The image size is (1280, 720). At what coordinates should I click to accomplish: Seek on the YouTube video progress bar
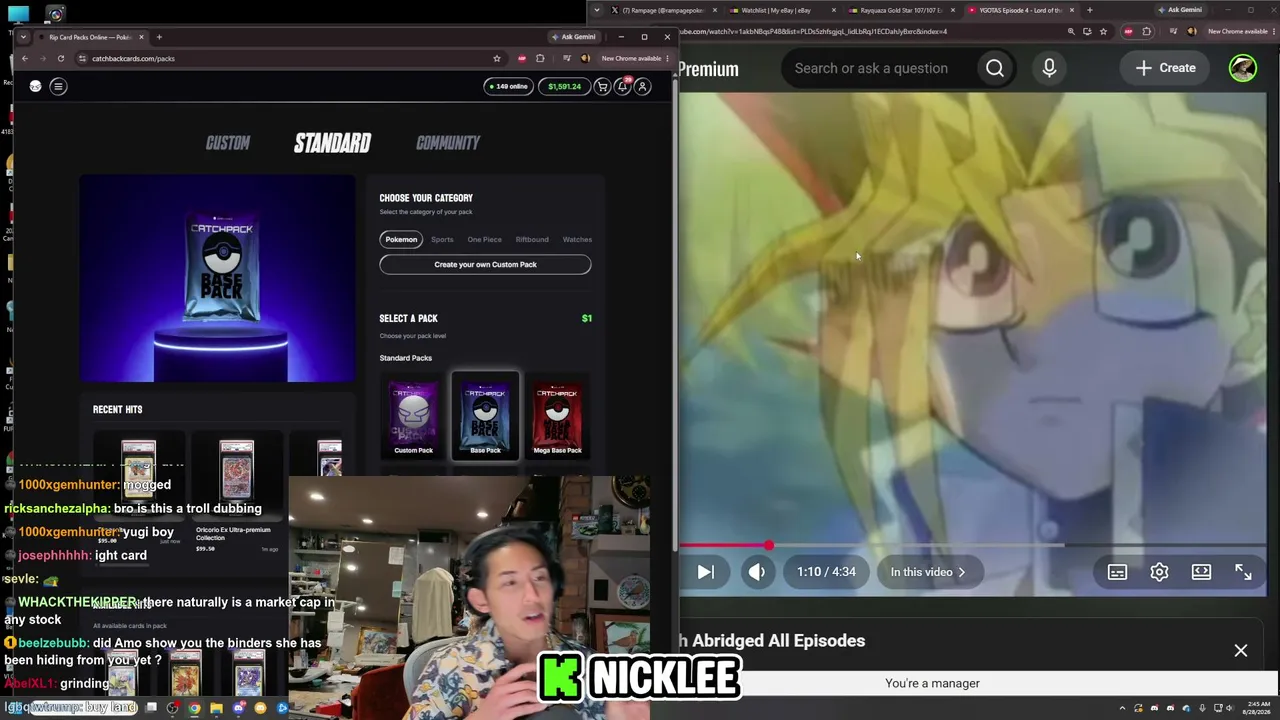(x=972, y=546)
